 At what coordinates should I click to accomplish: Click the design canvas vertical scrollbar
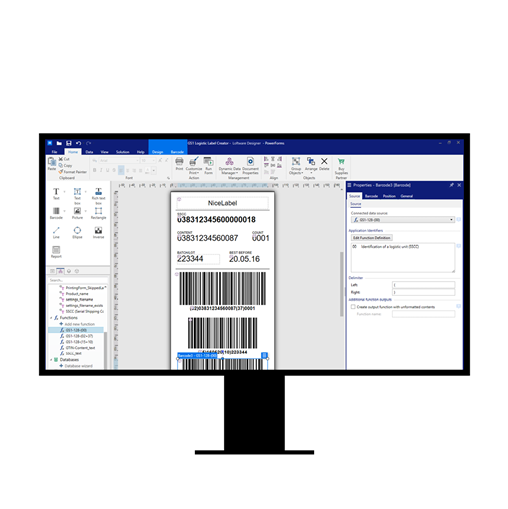(x=341, y=284)
